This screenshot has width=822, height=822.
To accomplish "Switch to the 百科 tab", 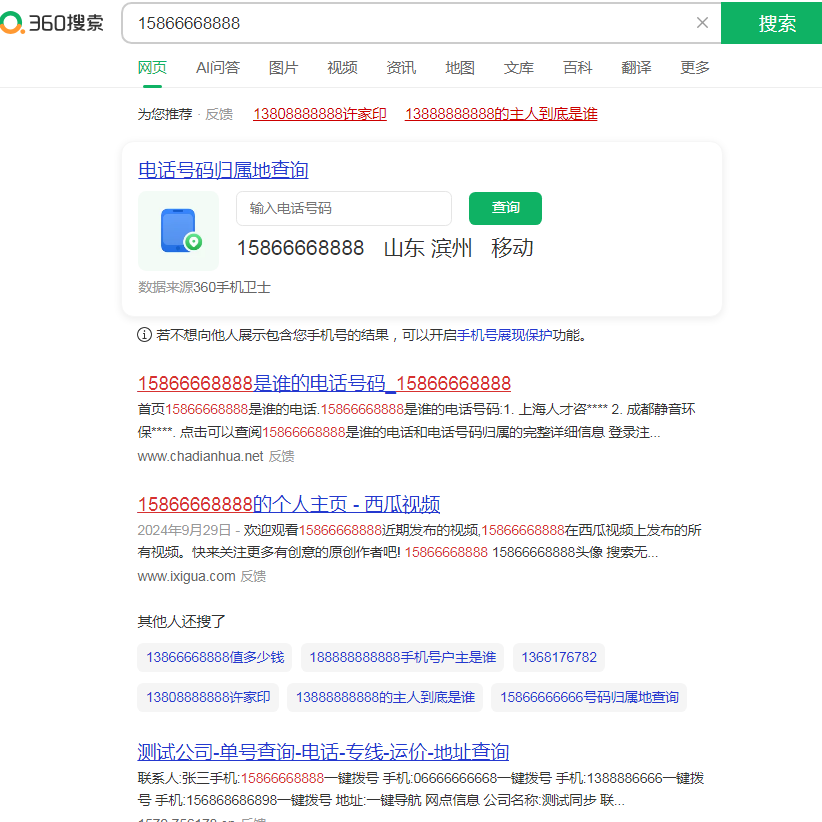I will pos(577,68).
